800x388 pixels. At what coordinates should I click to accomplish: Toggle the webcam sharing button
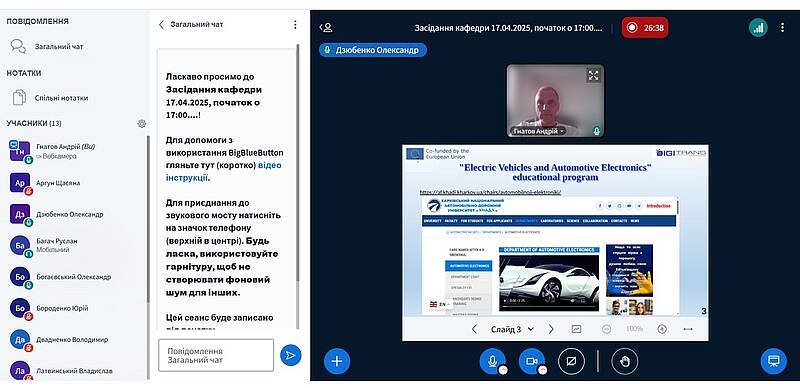coord(532,361)
